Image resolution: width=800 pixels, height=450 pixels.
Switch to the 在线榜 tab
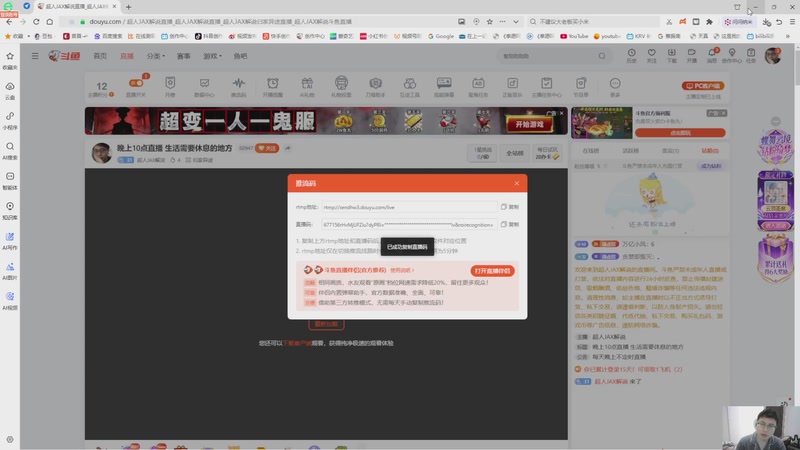tap(590, 151)
